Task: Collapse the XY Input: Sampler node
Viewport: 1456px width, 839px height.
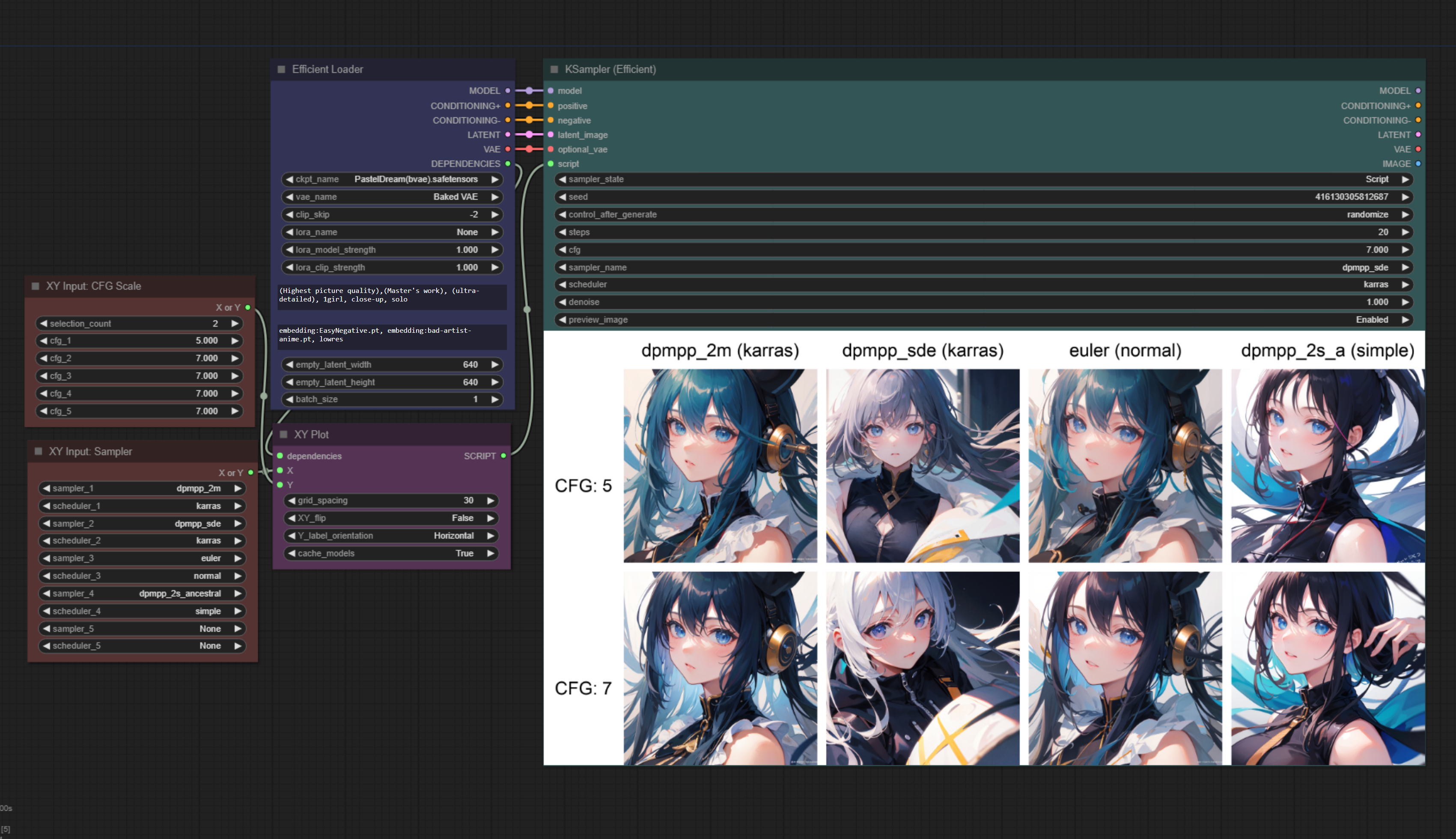Action: point(39,451)
